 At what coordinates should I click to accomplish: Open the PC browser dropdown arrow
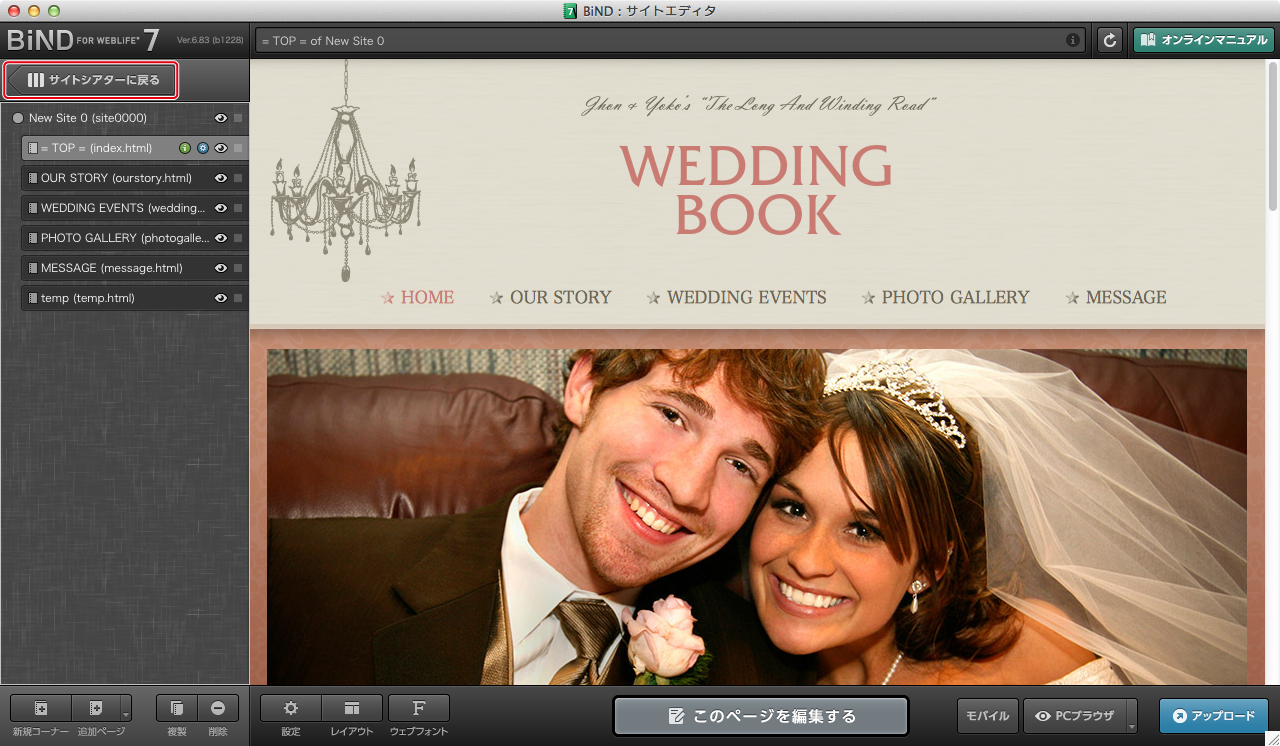click(x=1132, y=718)
